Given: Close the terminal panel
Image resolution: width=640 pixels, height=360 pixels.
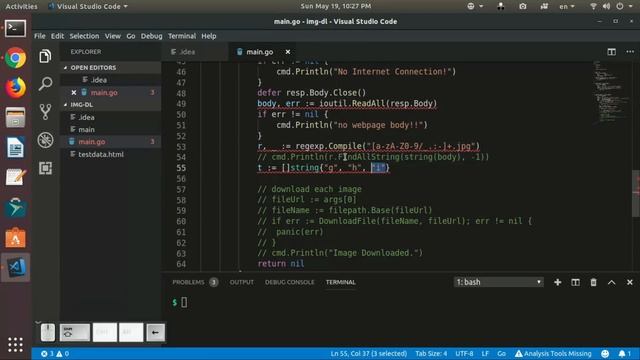Looking at the screenshot, I should click(x=630, y=282).
